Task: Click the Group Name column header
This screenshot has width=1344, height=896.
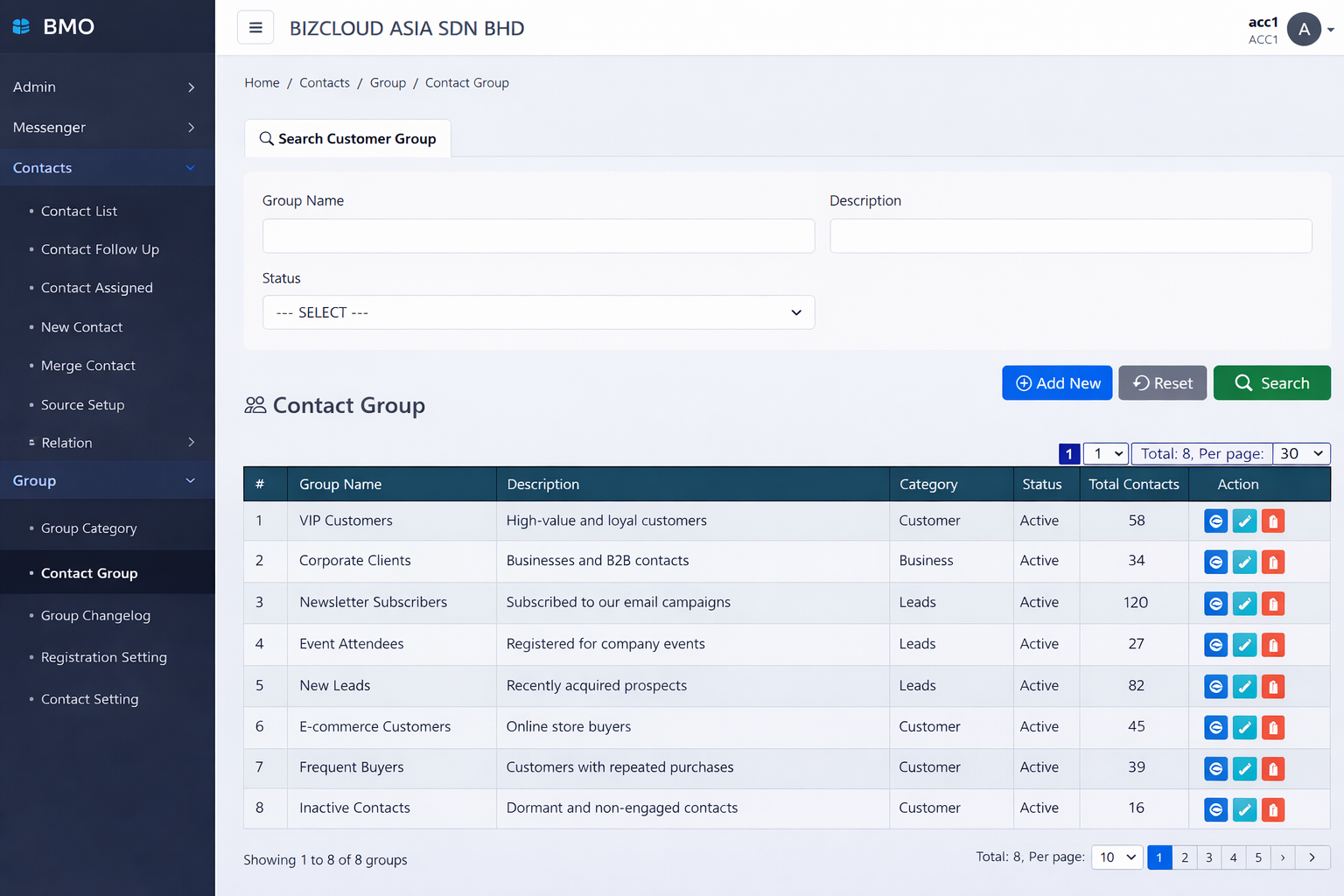Action: (x=391, y=484)
